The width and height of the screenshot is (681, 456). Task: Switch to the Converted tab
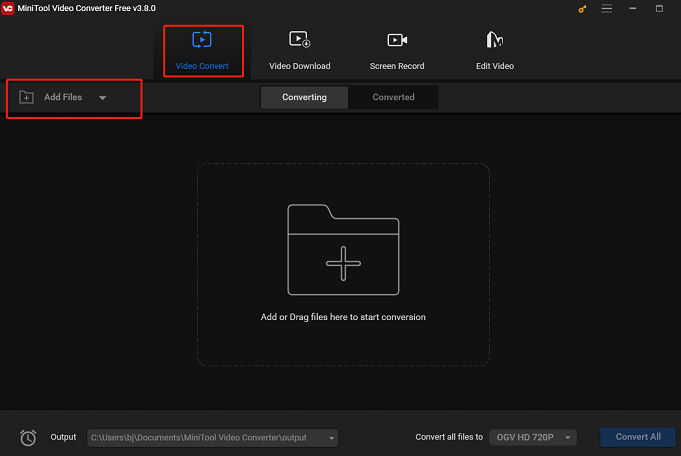coord(393,97)
